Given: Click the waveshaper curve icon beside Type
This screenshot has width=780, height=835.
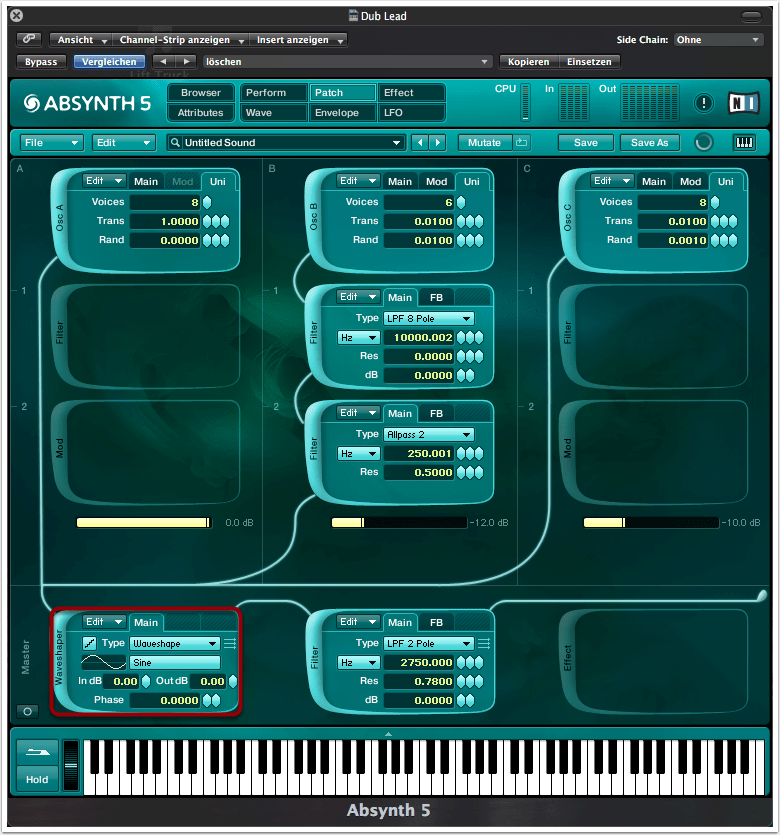Looking at the screenshot, I should (x=89, y=643).
